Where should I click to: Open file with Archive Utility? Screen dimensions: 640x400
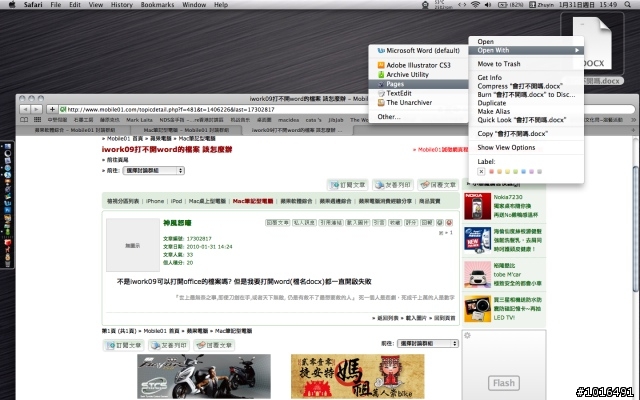(418, 74)
